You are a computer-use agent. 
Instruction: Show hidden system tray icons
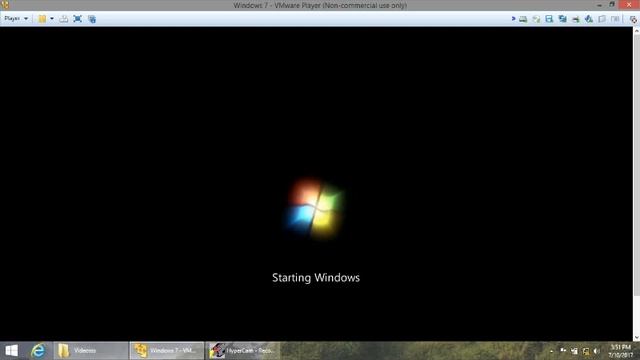[x=552, y=351]
